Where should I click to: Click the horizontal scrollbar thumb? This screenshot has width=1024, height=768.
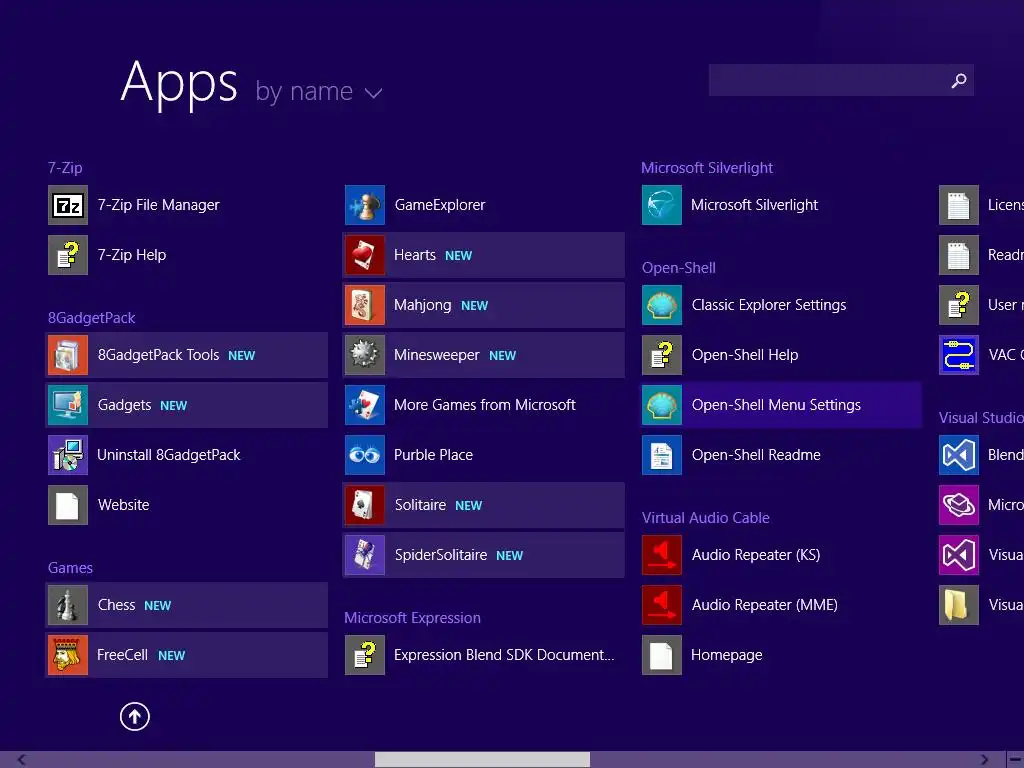click(x=482, y=760)
